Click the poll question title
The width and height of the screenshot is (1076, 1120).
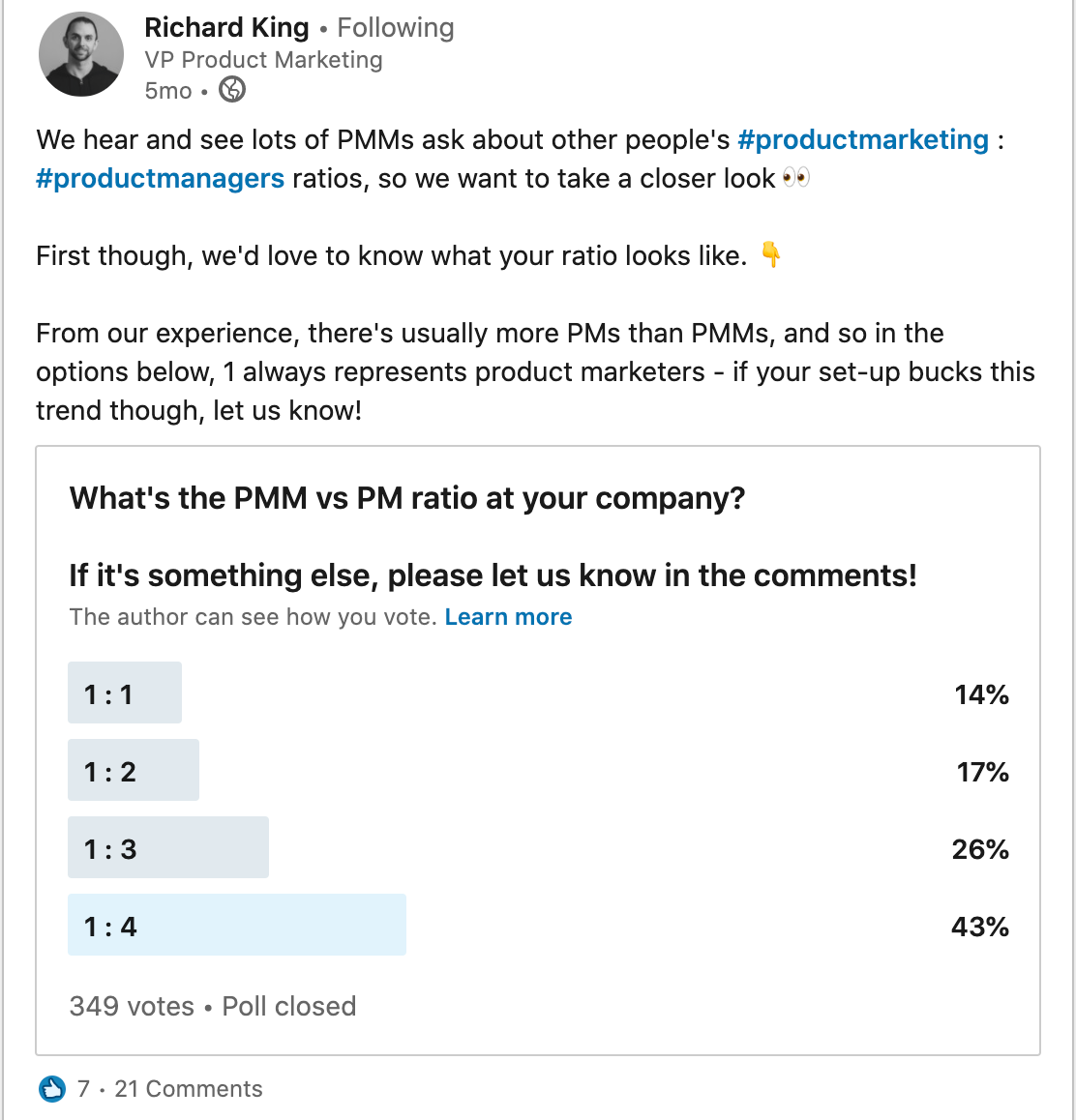click(x=407, y=498)
